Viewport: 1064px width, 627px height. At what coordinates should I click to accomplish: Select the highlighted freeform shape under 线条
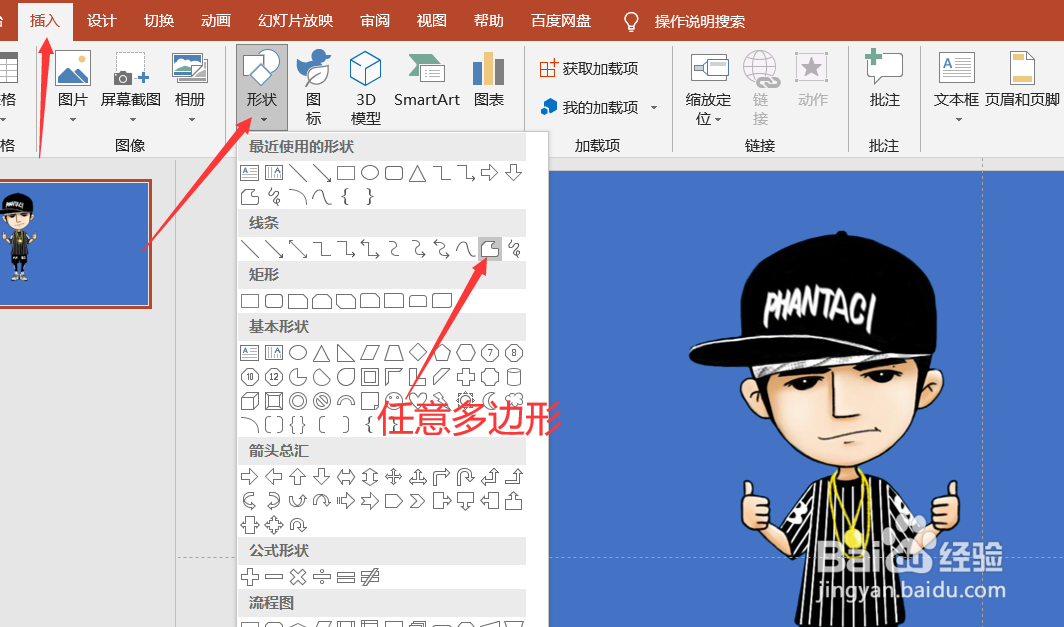click(490, 249)
